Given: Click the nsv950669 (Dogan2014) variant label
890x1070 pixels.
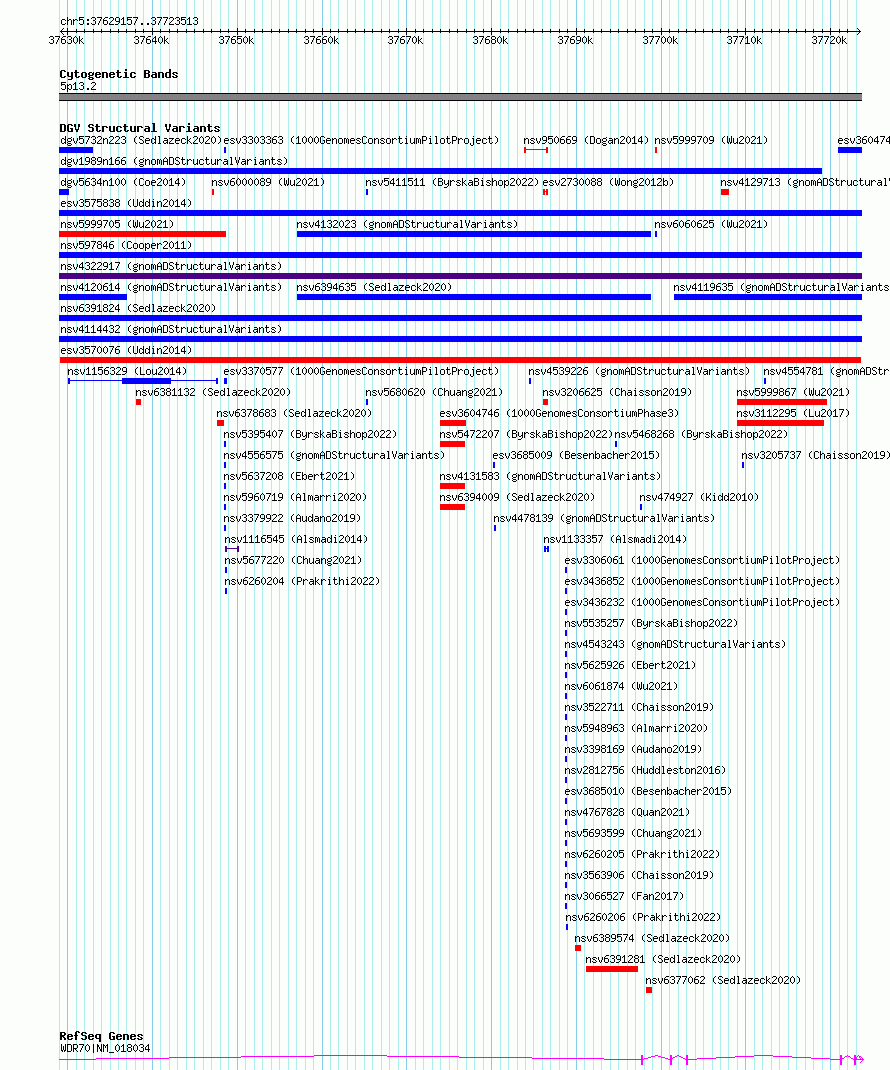Looking at the screenshot, I should (586, 141).
